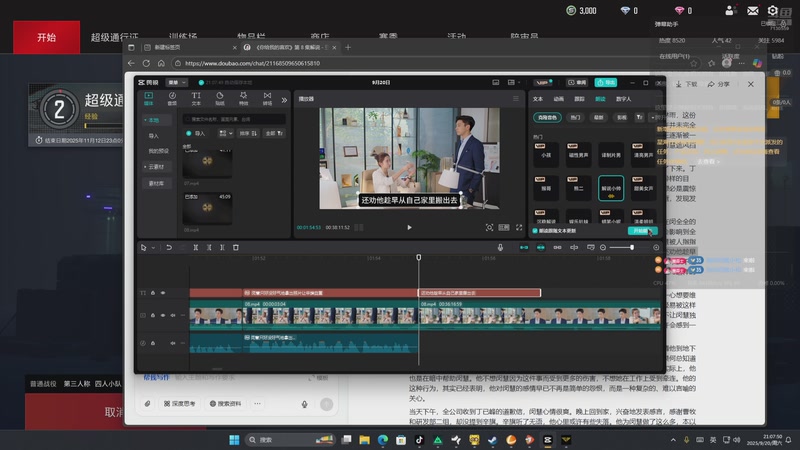The image size is (800, 450).
Task: Play the video in the preview player
Action: point(408,228)
